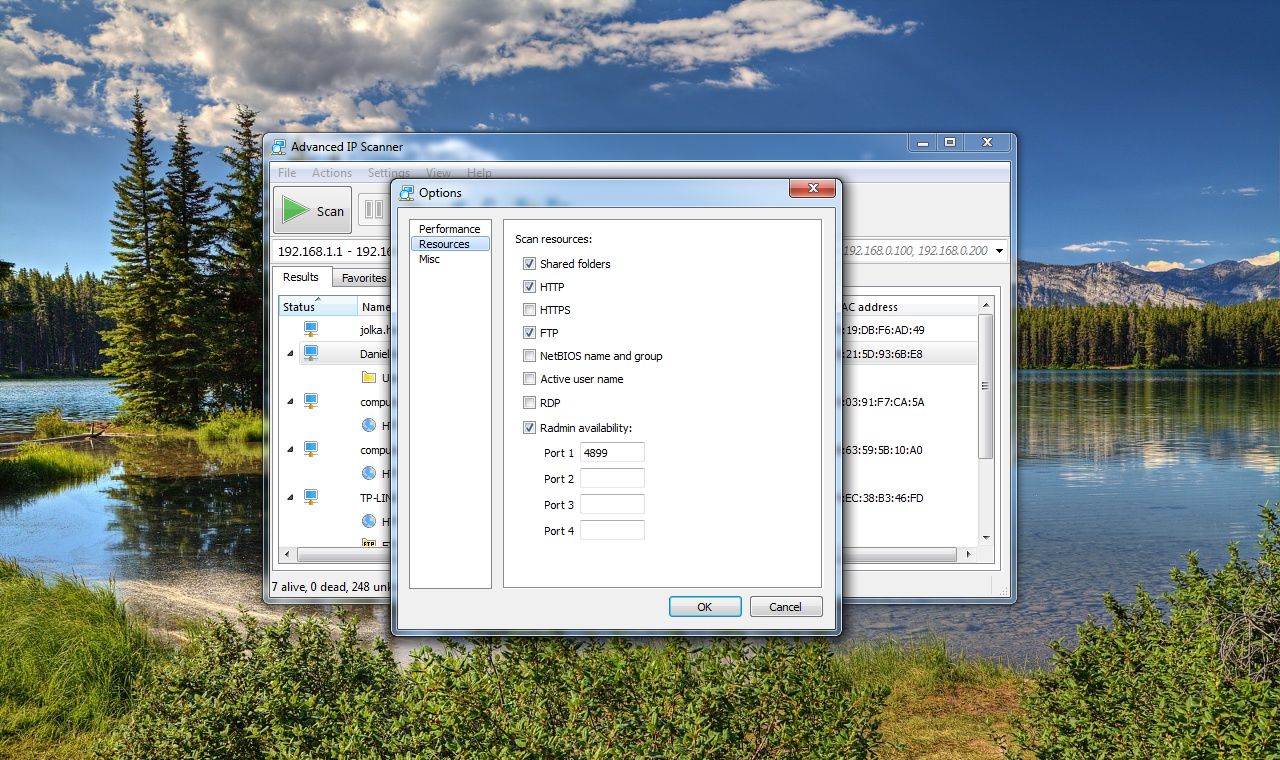Select the Performance options category
The image size is (1280, 760).
(x=449, y=229)
